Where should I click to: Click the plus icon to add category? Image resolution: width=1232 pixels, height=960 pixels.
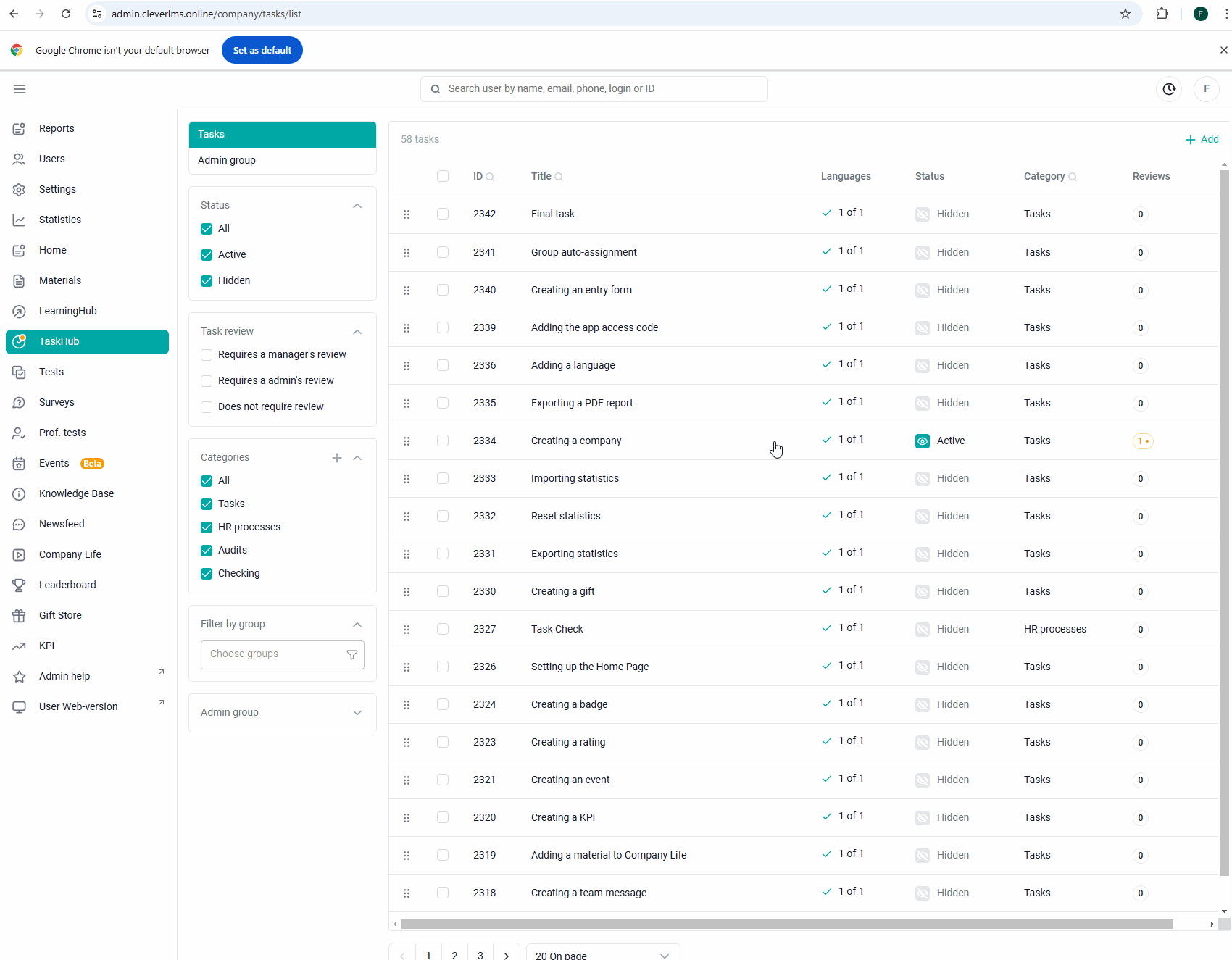click(337, 458)
